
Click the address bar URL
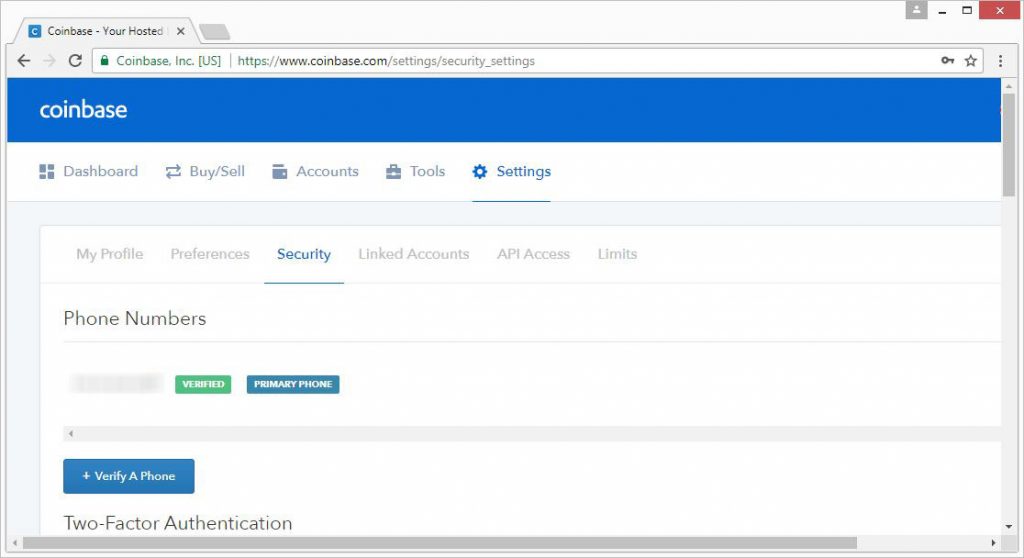(x=386, y=61)
